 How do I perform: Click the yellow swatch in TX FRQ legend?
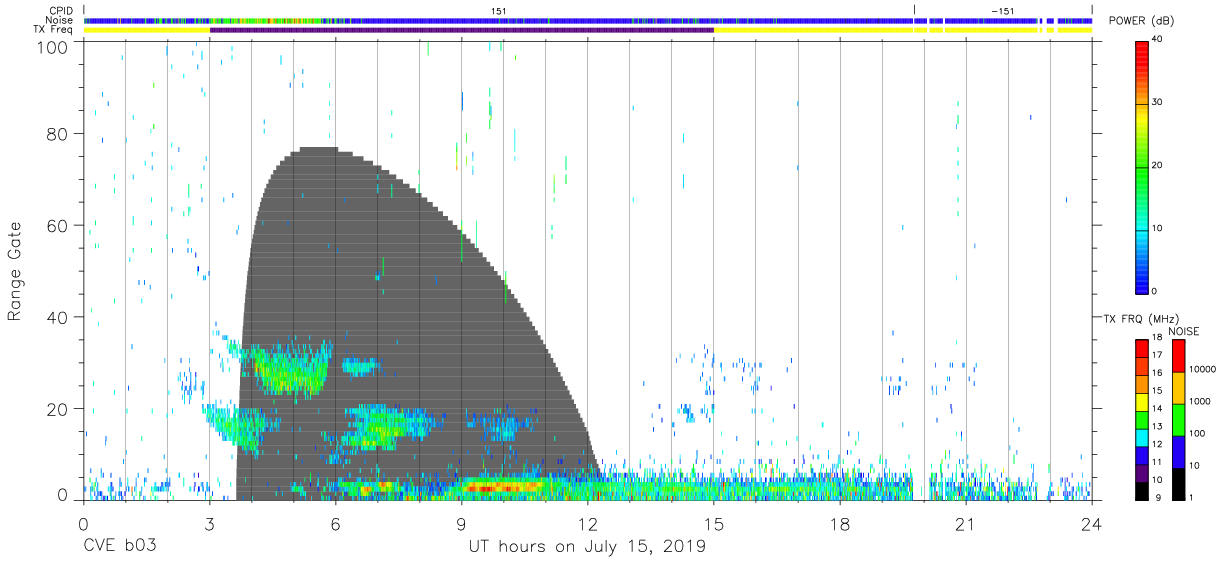[1141, 400]
